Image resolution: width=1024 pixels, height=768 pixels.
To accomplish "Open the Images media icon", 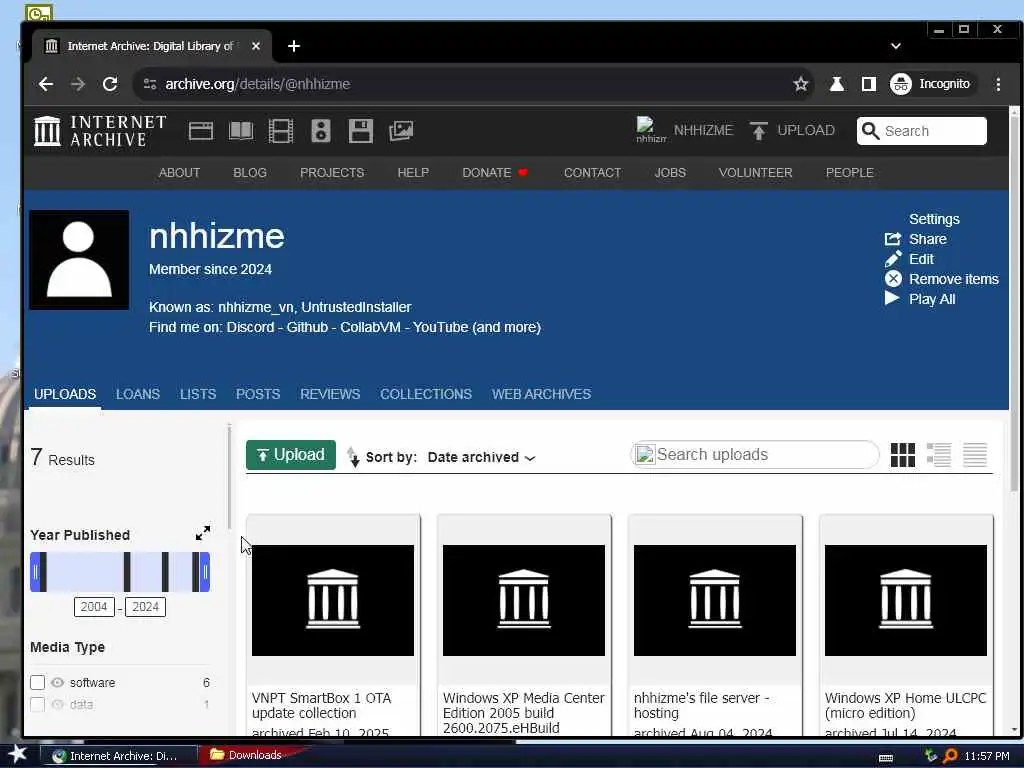I will 401,131.
